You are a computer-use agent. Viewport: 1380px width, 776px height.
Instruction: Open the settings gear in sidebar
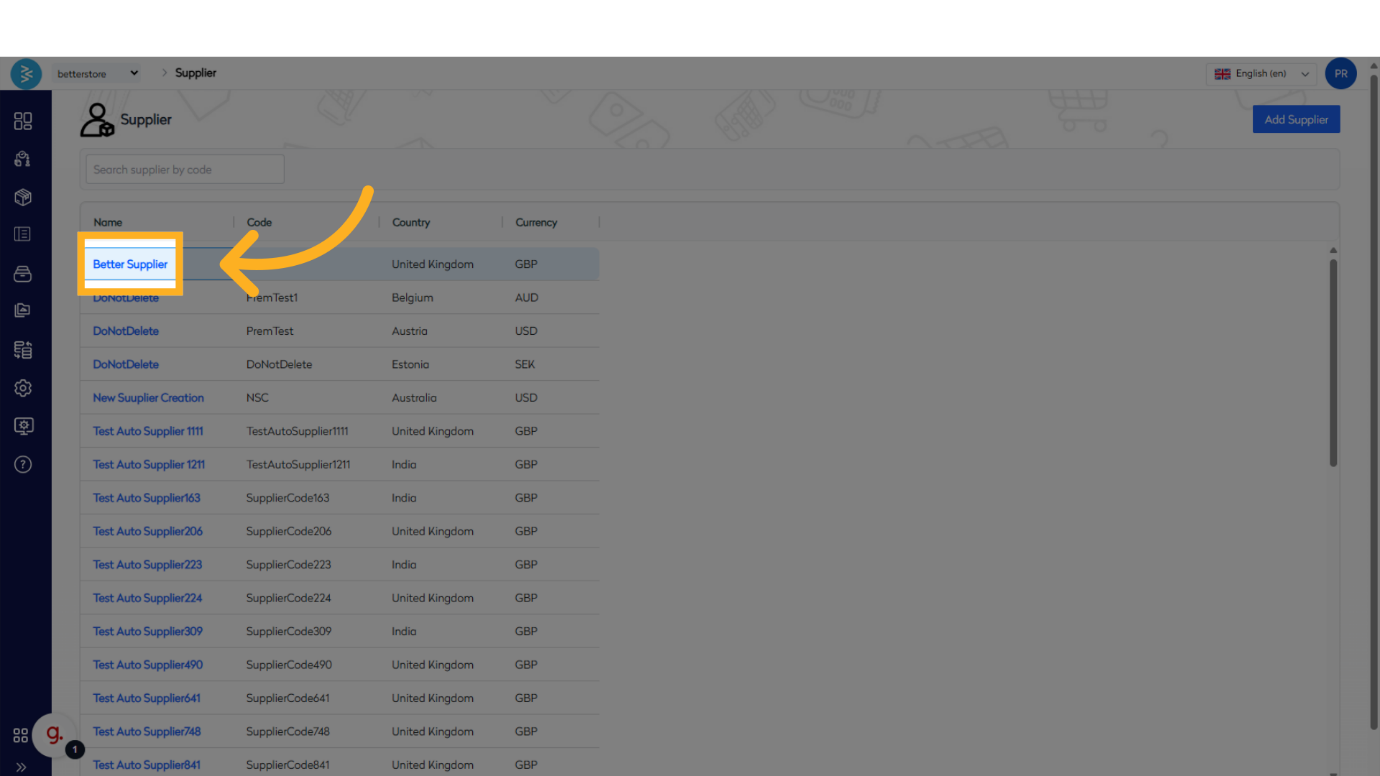click(x=23, y=388)
